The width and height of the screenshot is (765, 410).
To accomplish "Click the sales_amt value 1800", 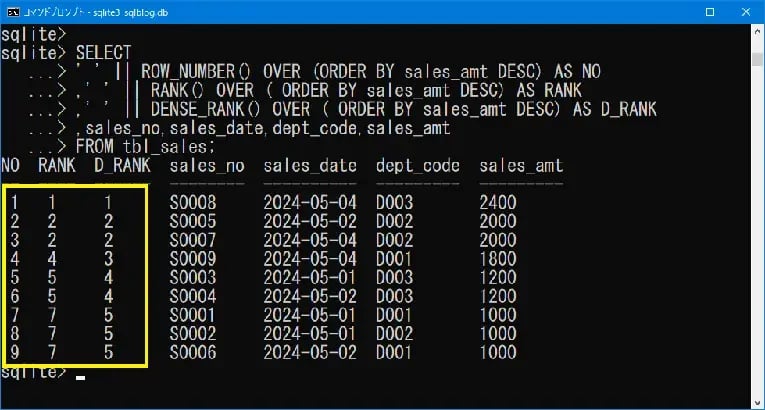I will pyautogui.click(x=498, y=257).
